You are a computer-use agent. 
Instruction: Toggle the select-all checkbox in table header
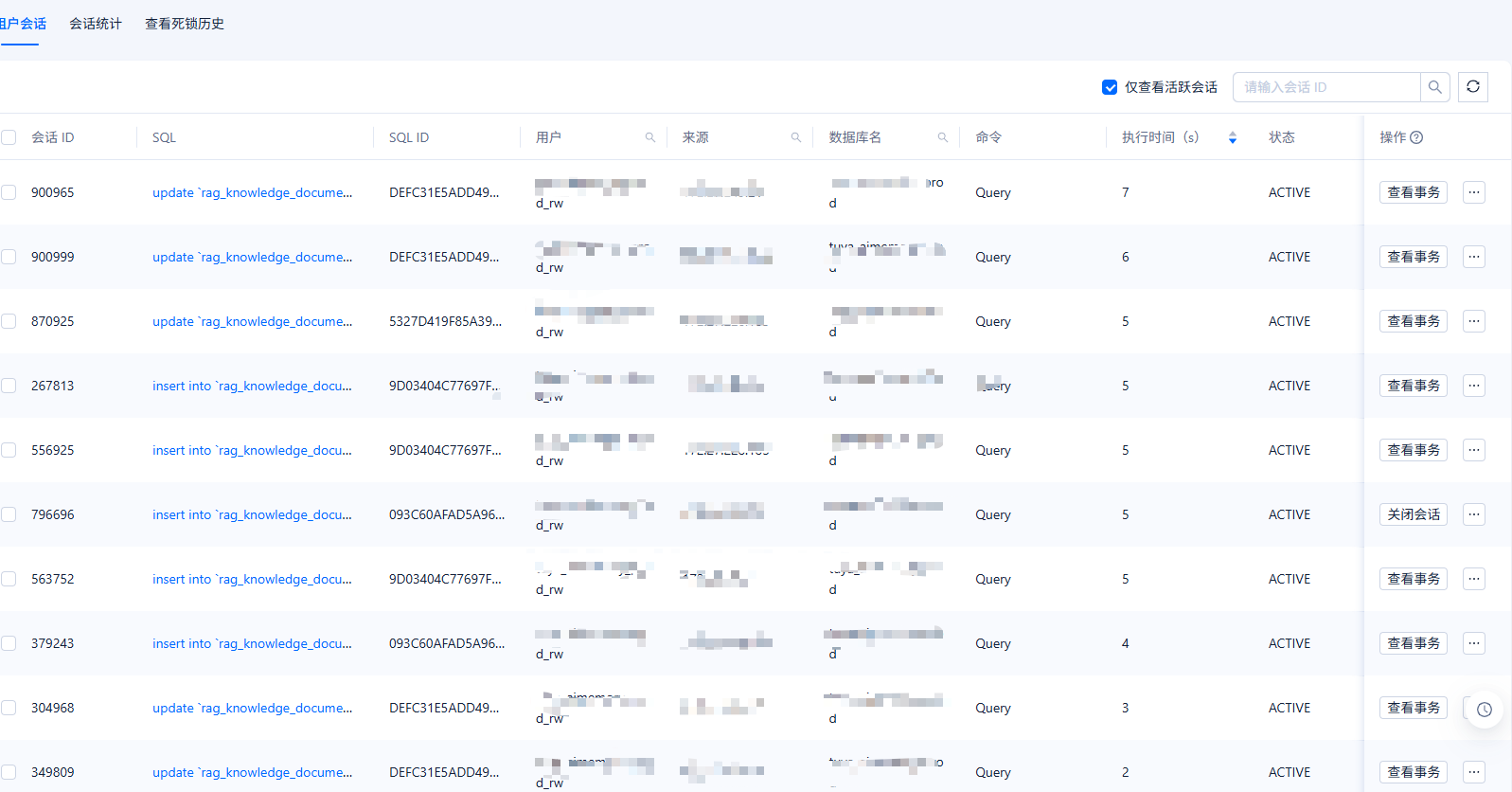pos(9,137)
